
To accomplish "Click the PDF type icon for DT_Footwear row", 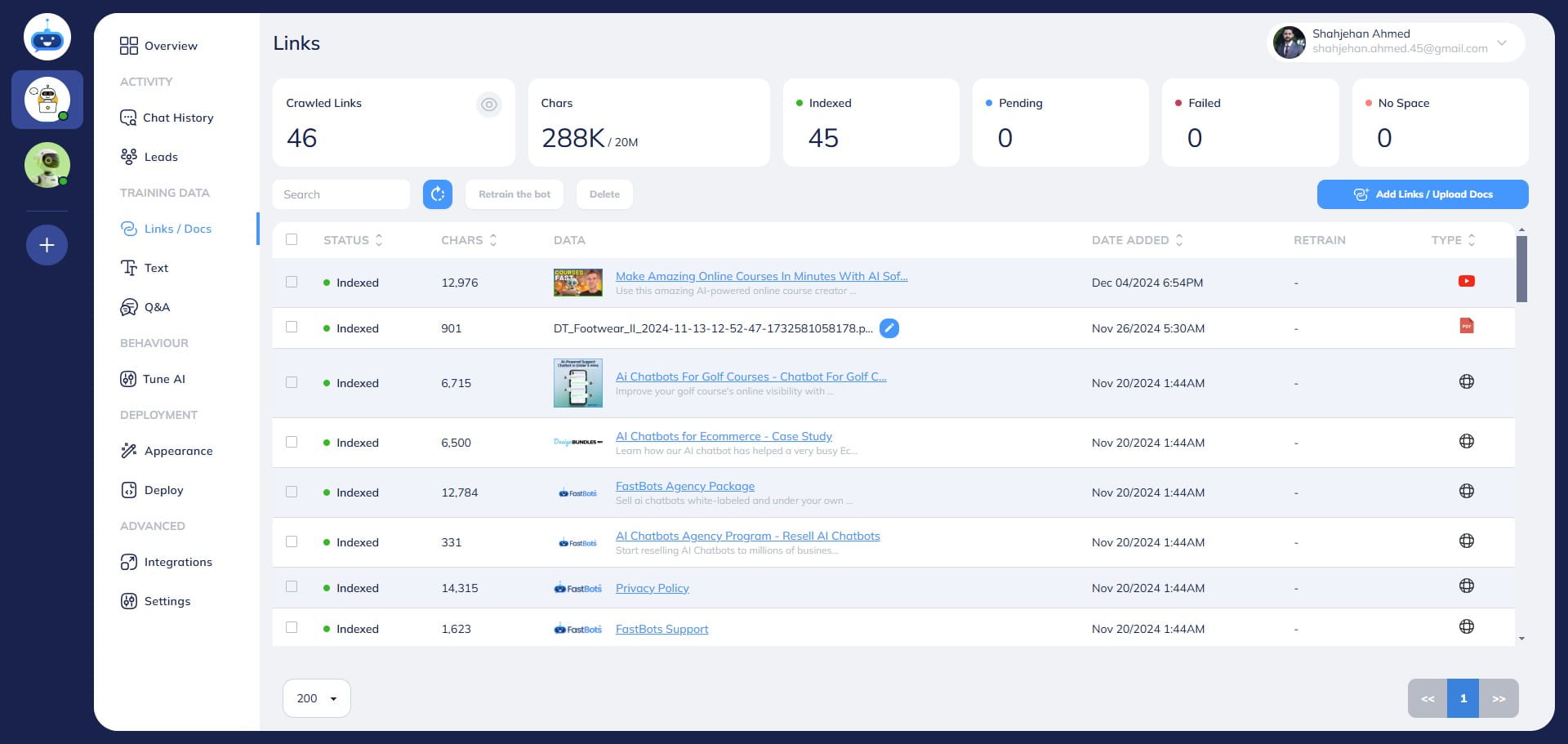I will pos(1466,327).
